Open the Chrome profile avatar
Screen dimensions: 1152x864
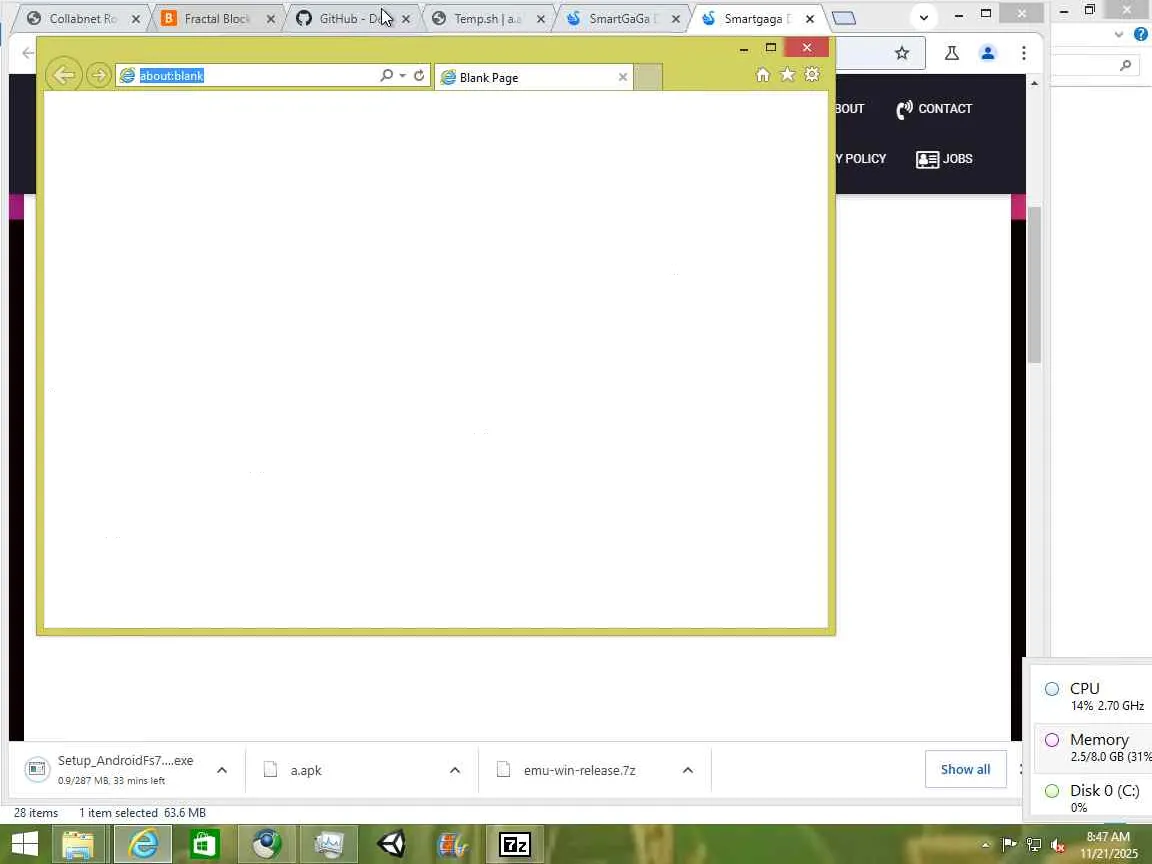pos(987,53)
